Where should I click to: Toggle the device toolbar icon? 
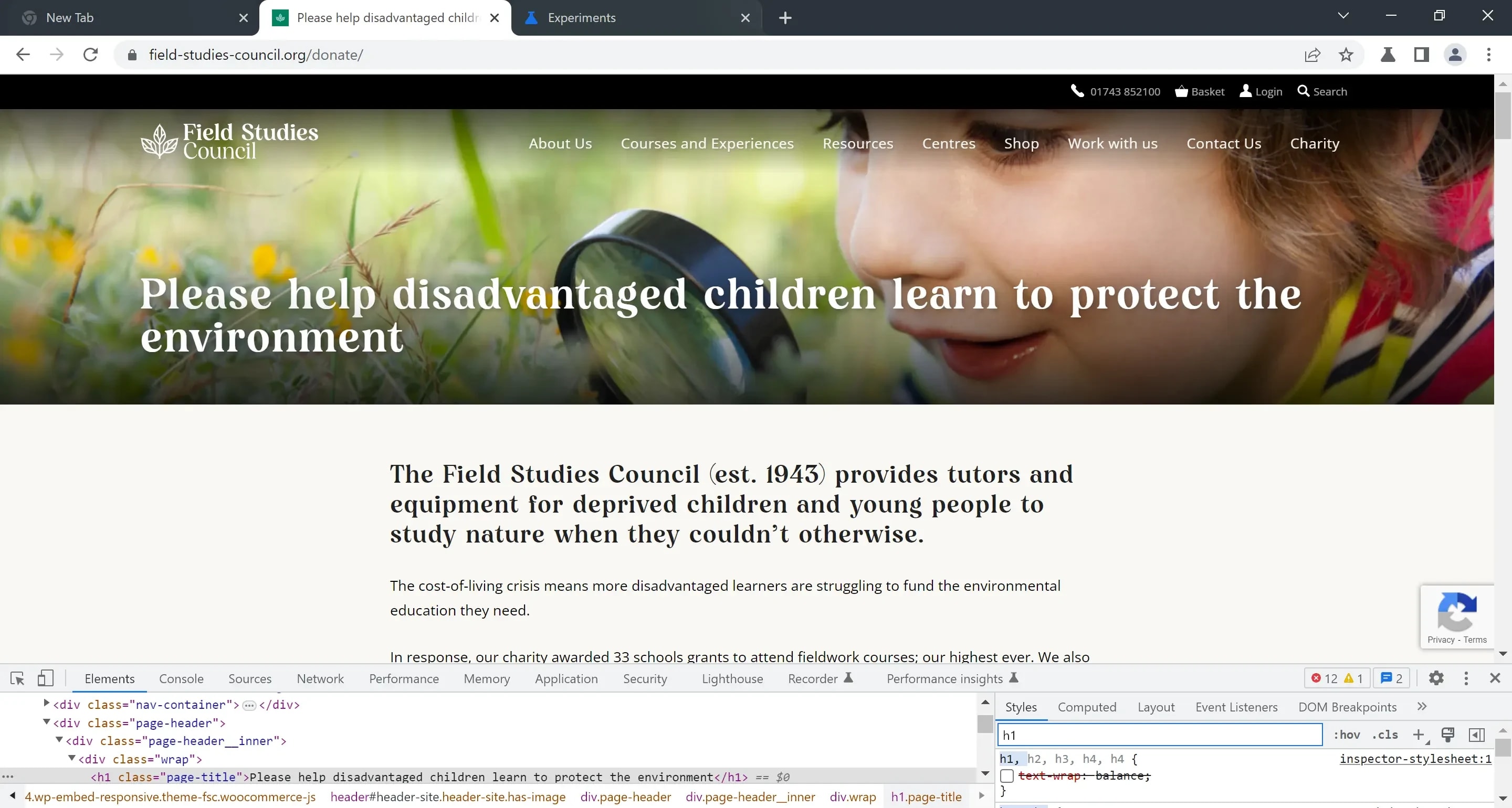pos(45,678)
